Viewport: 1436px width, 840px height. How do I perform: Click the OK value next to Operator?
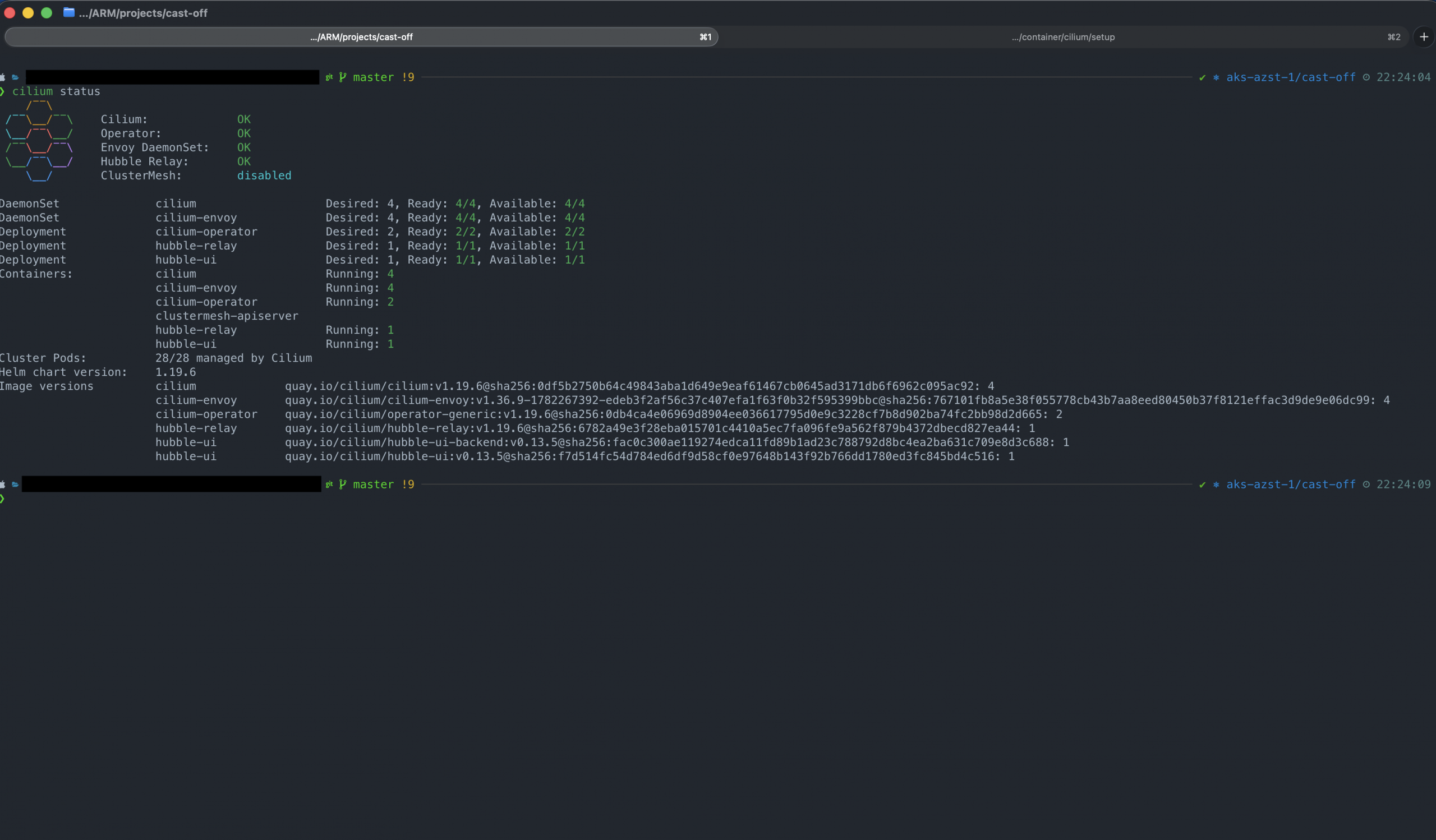click(244, 133)
